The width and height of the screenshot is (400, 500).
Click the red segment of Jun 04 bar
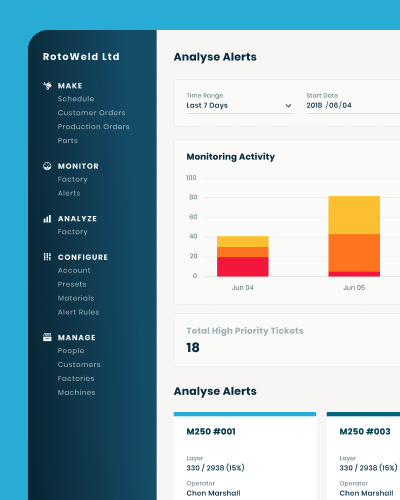coord(243,267)
